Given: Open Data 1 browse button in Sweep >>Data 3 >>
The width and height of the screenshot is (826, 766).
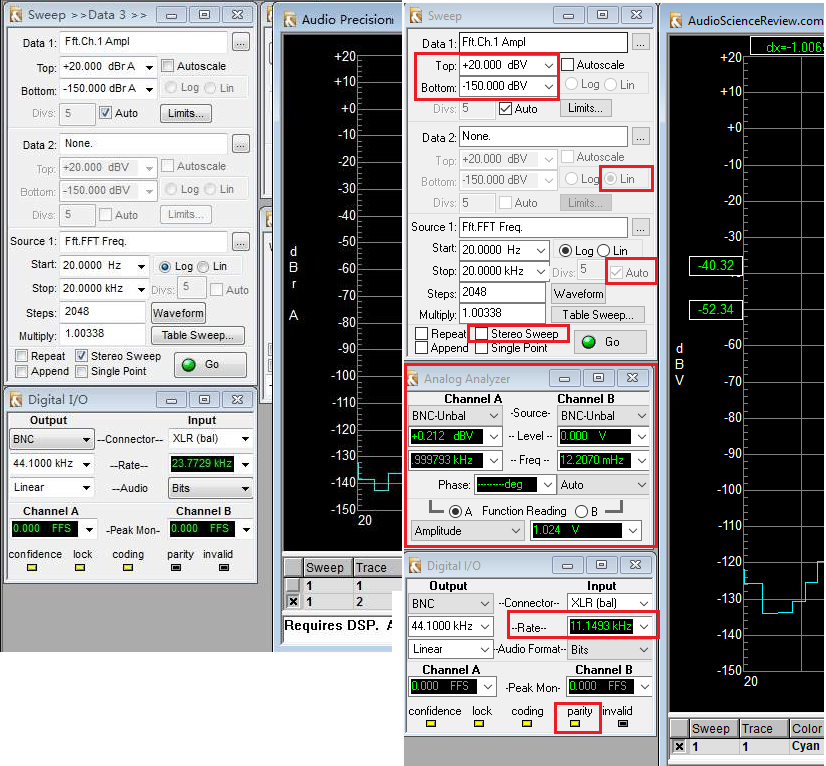Looking at the screenshot, I should pyautogui.click(x=241, y=42).
